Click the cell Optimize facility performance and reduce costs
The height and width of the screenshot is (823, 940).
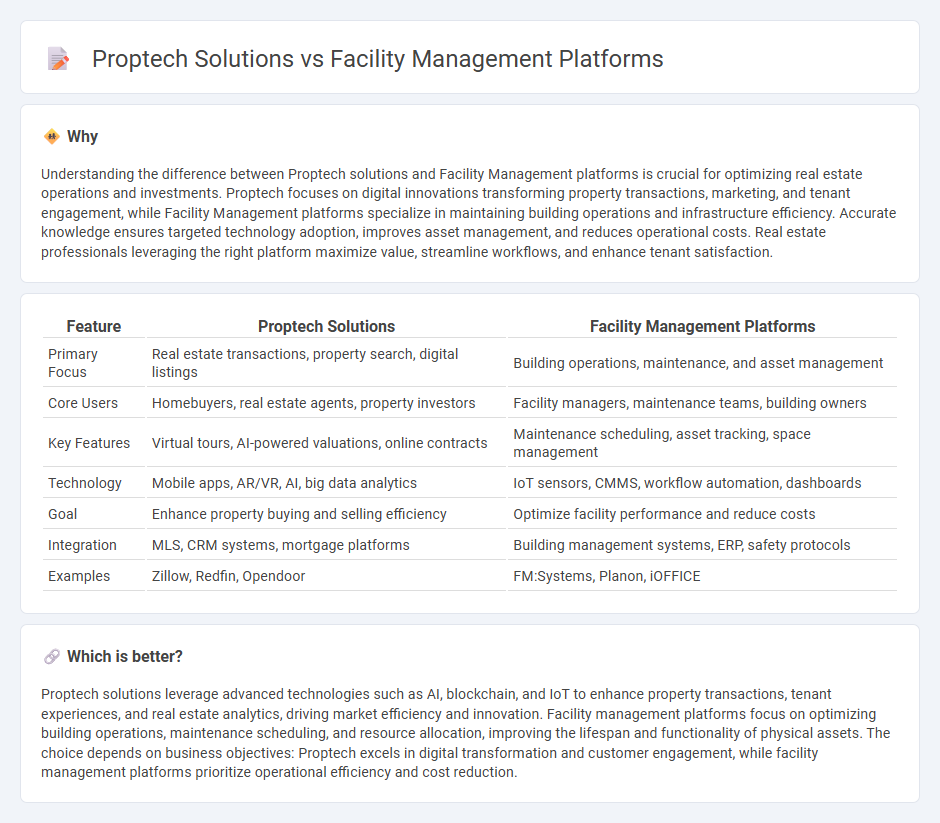(702, 514)
